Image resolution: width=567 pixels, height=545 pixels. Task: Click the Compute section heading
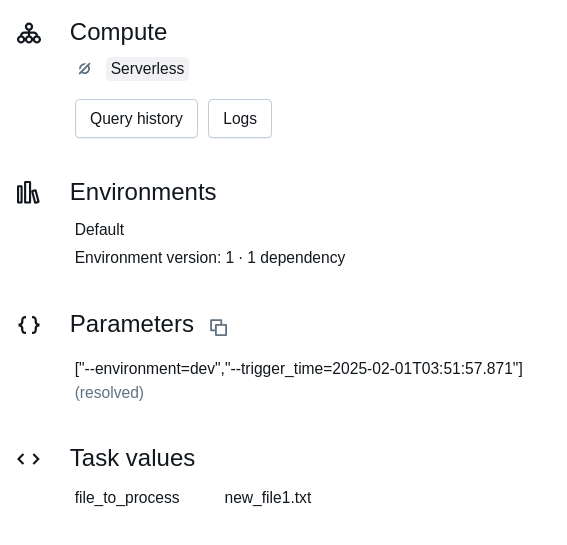118,32
